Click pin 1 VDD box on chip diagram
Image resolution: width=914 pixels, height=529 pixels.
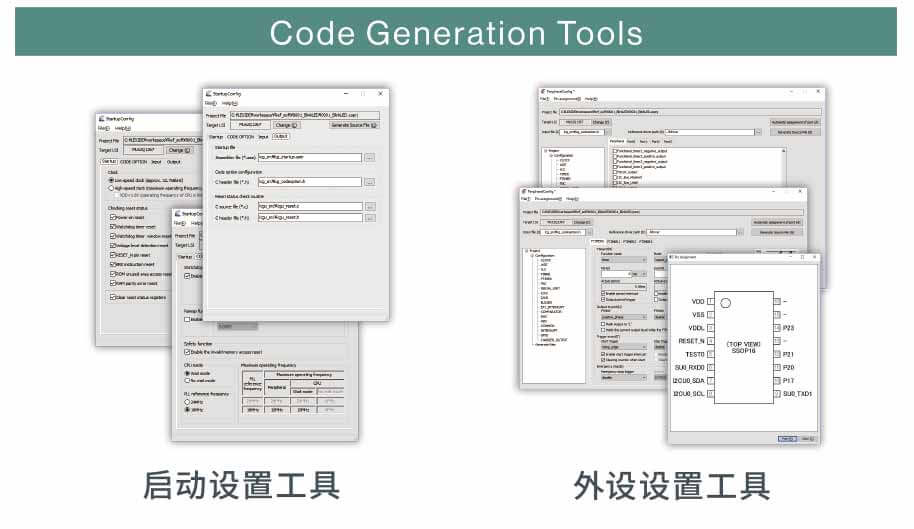pos(711,301)
